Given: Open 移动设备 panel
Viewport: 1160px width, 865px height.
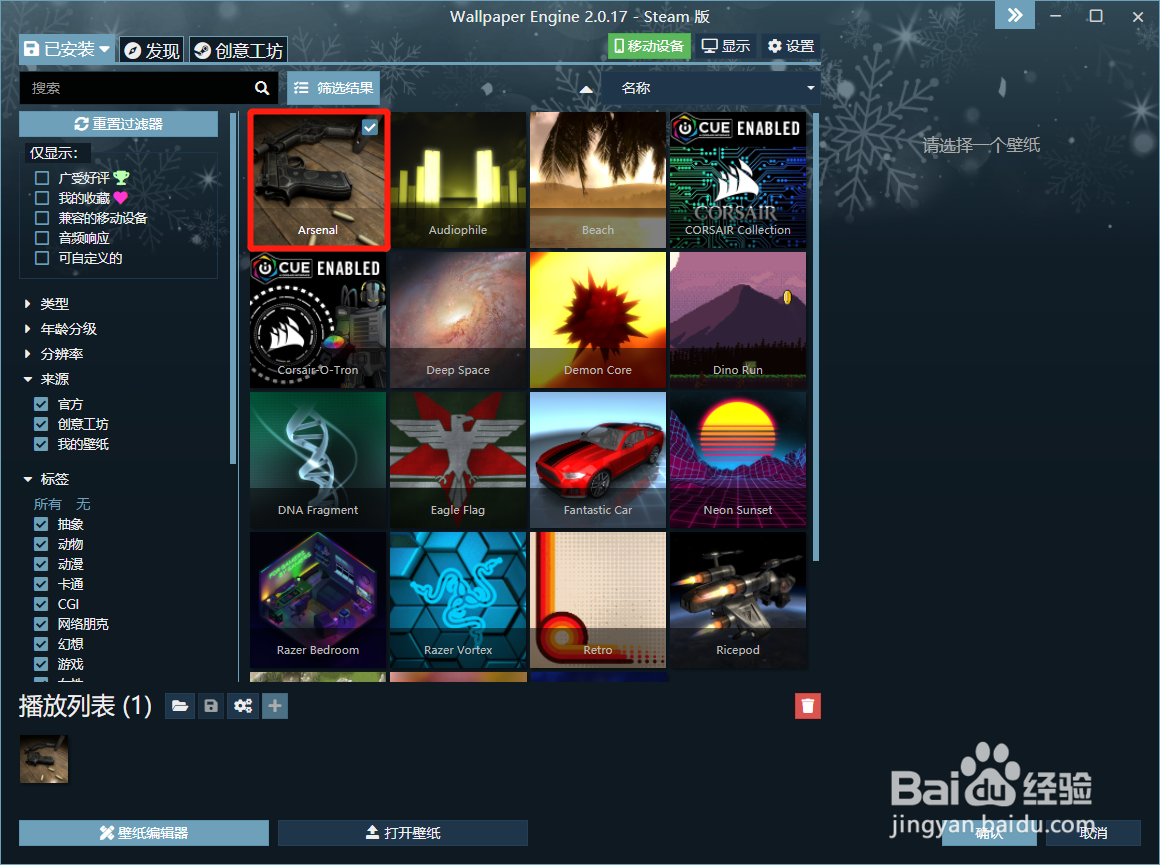Looking at the screenshot, I should click(650, 46).
